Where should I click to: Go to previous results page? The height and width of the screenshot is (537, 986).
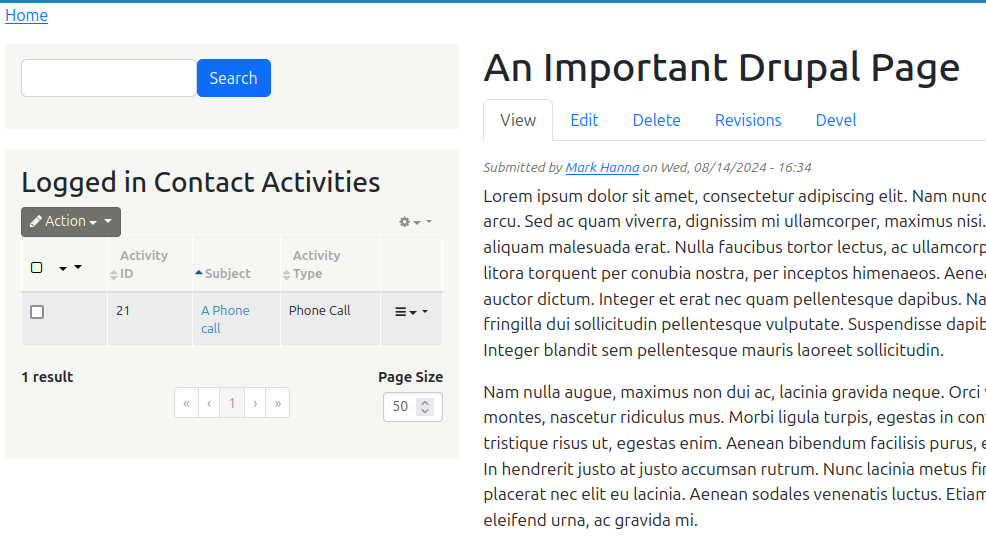(209, 403)
